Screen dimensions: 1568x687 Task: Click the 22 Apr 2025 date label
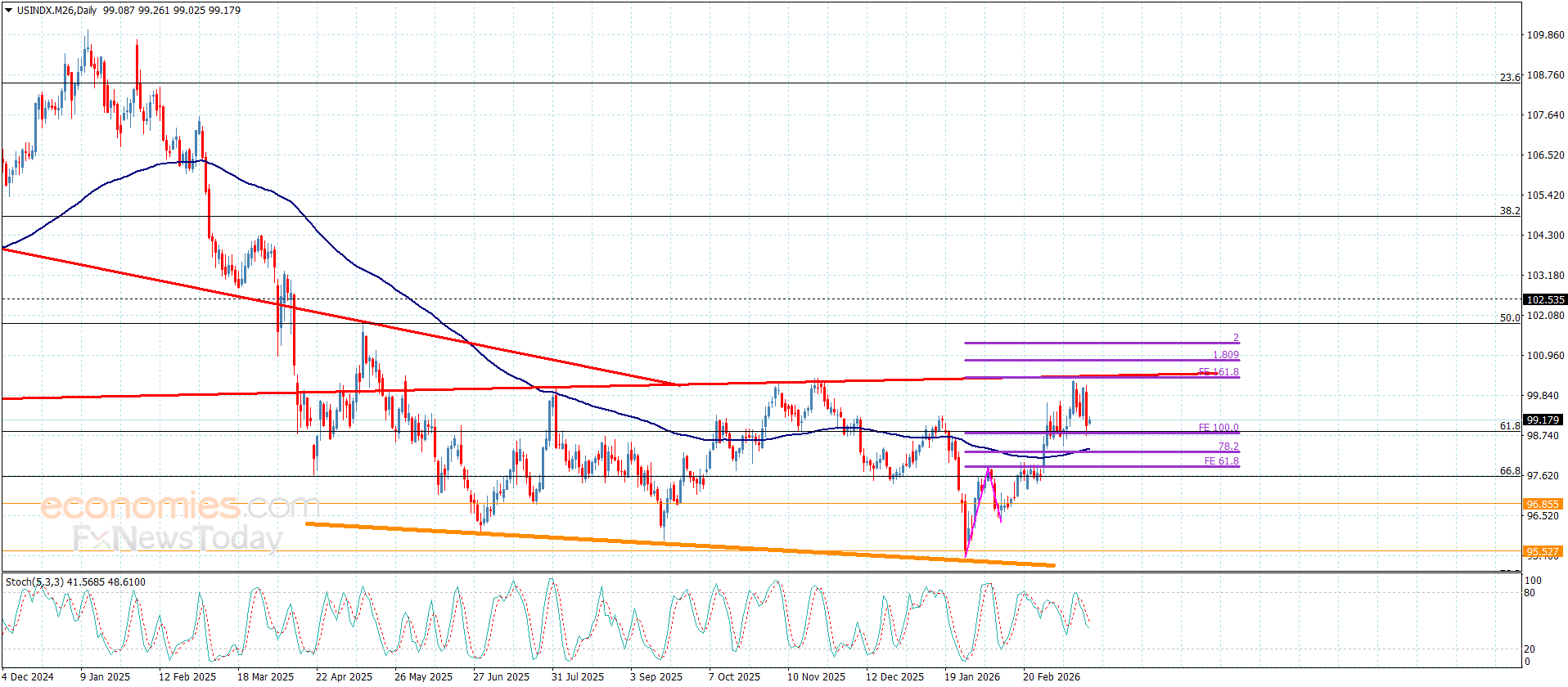344,676
